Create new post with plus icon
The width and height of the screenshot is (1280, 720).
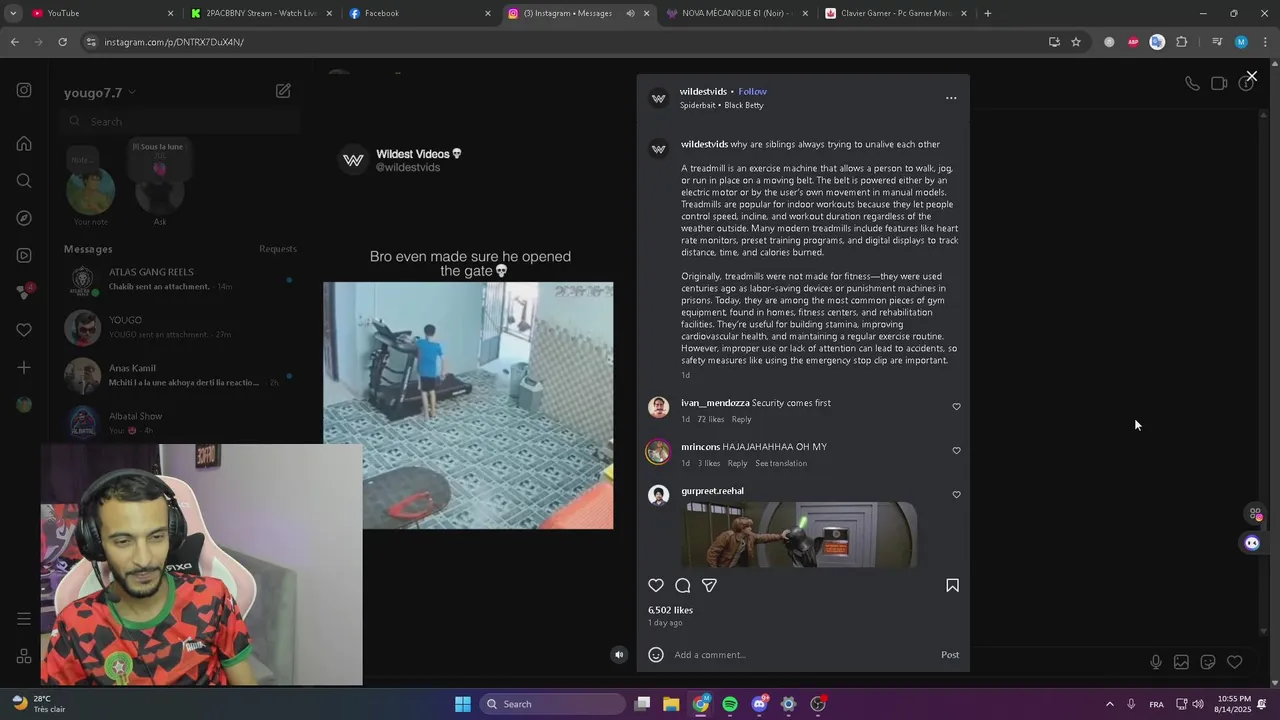[24, 367]
